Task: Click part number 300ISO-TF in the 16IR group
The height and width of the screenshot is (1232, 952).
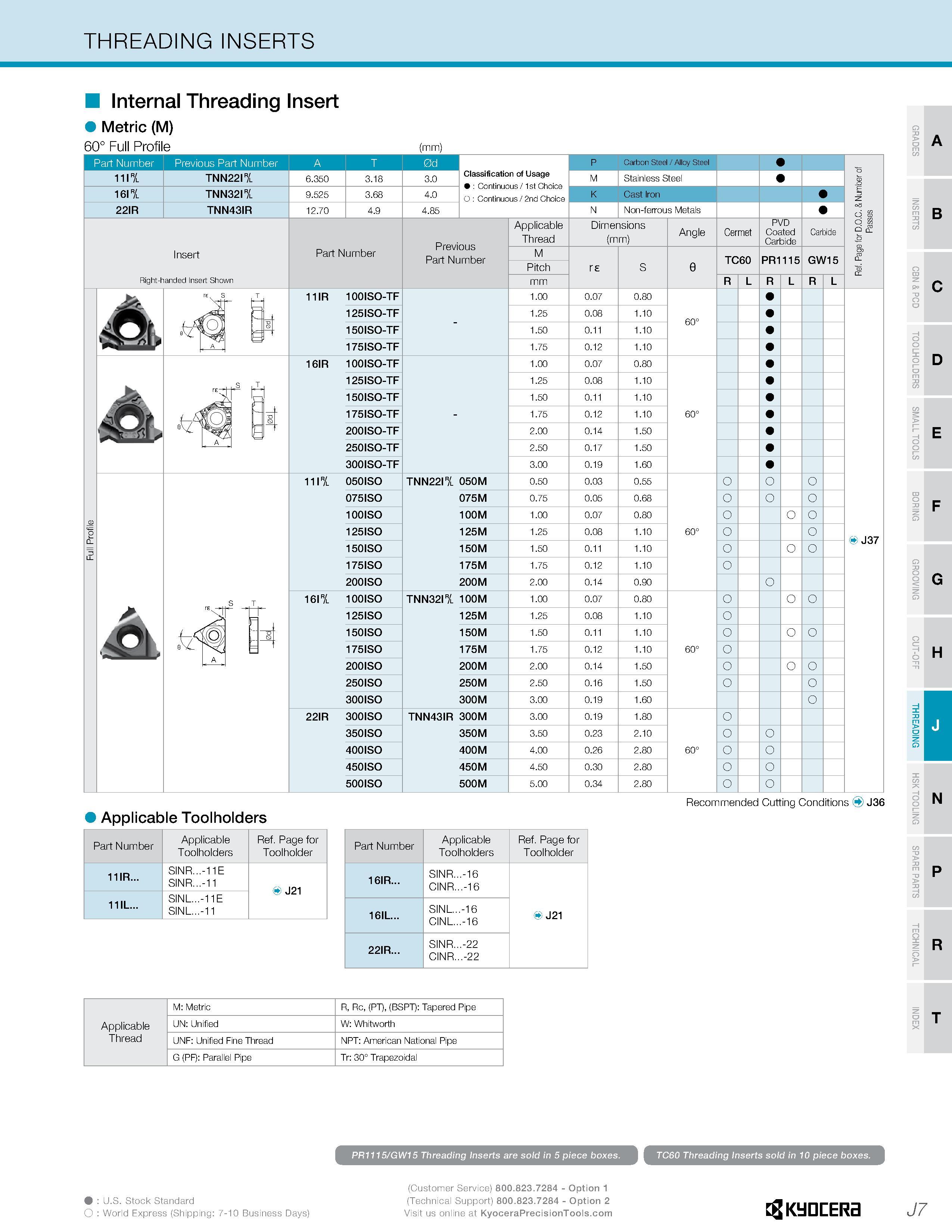Action: pyautogui.click(x=372, y=465)
